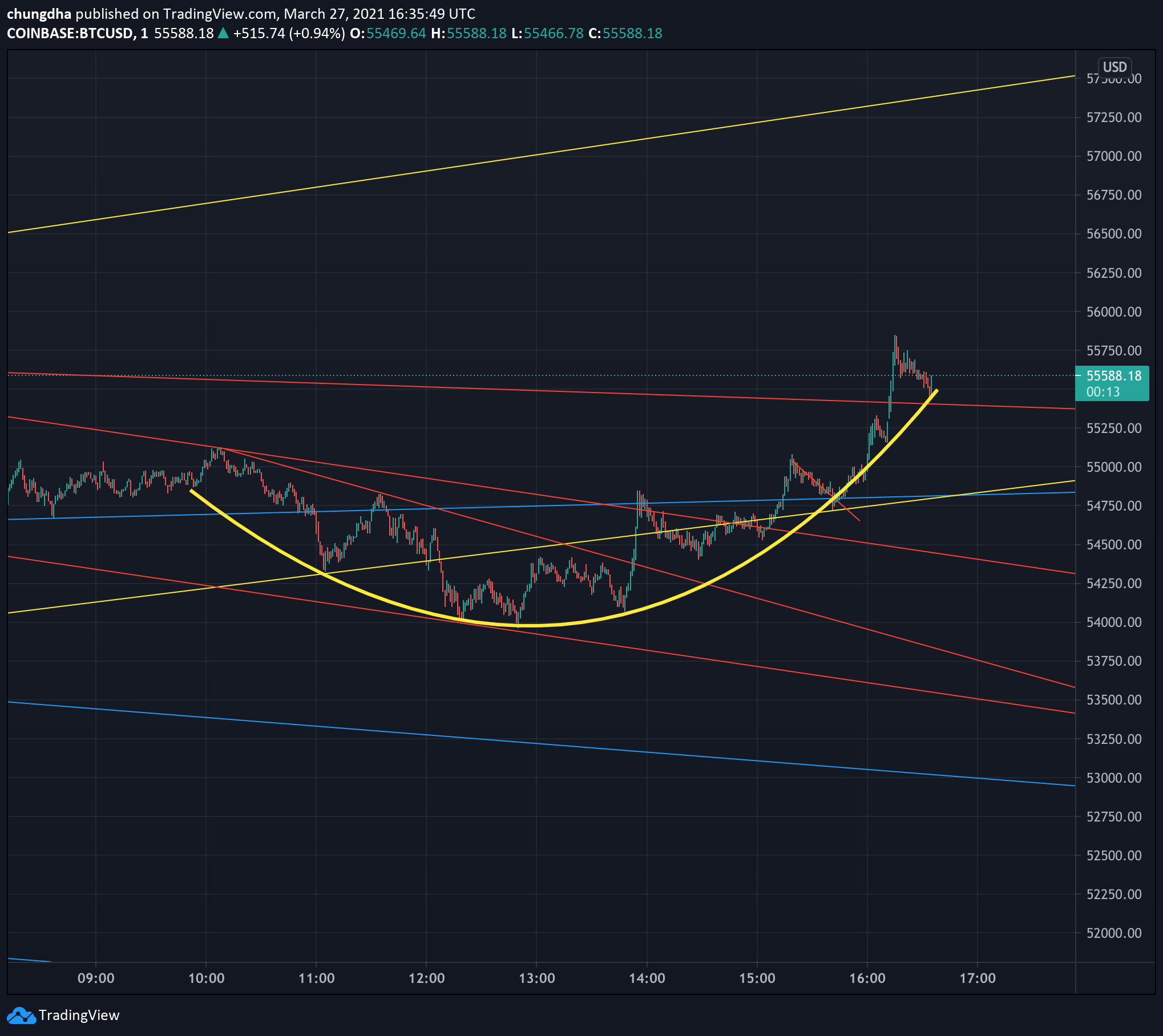
Task: Click the 14:00 time axis label
Action: coord(647,978)
